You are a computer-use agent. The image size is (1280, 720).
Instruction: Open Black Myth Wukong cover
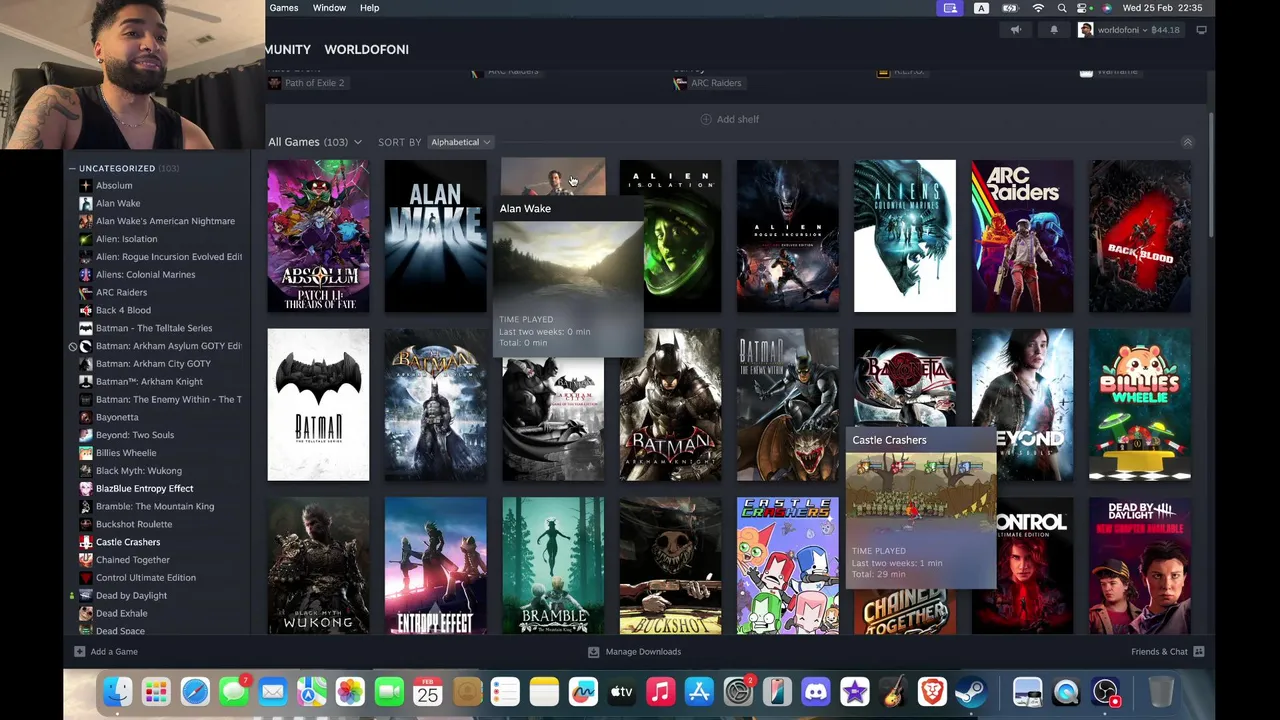pyautogui.click(x=318, y=566)
